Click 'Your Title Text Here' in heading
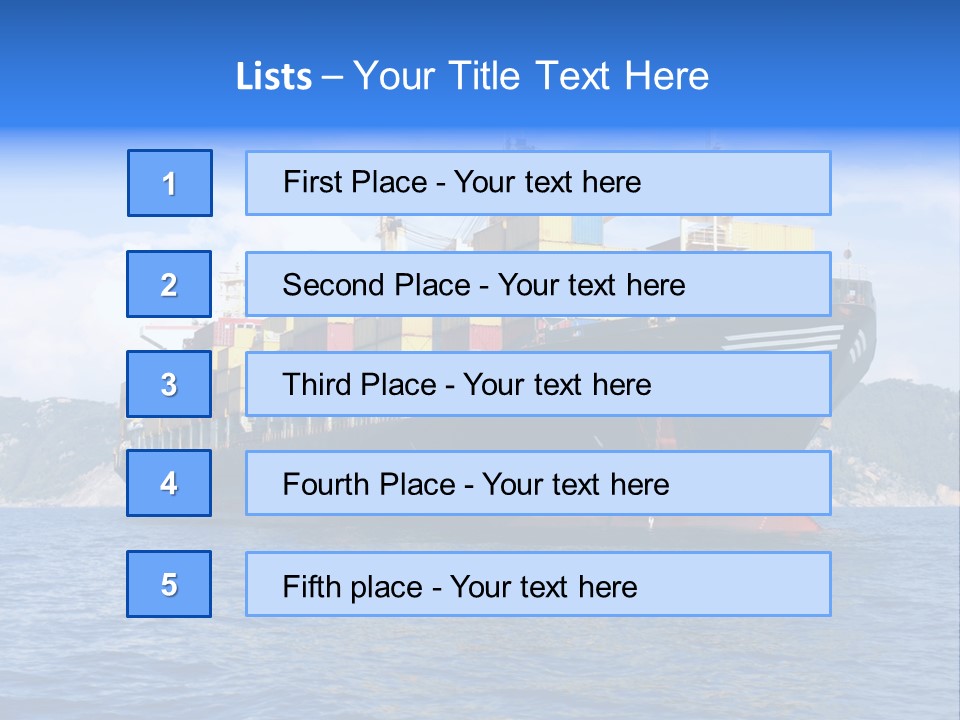 click(530, 76)
